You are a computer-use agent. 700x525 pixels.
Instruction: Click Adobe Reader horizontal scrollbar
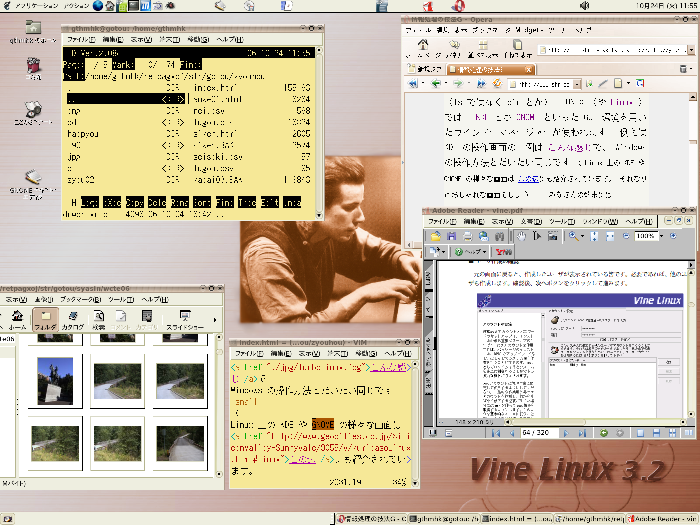pos(594,422)
